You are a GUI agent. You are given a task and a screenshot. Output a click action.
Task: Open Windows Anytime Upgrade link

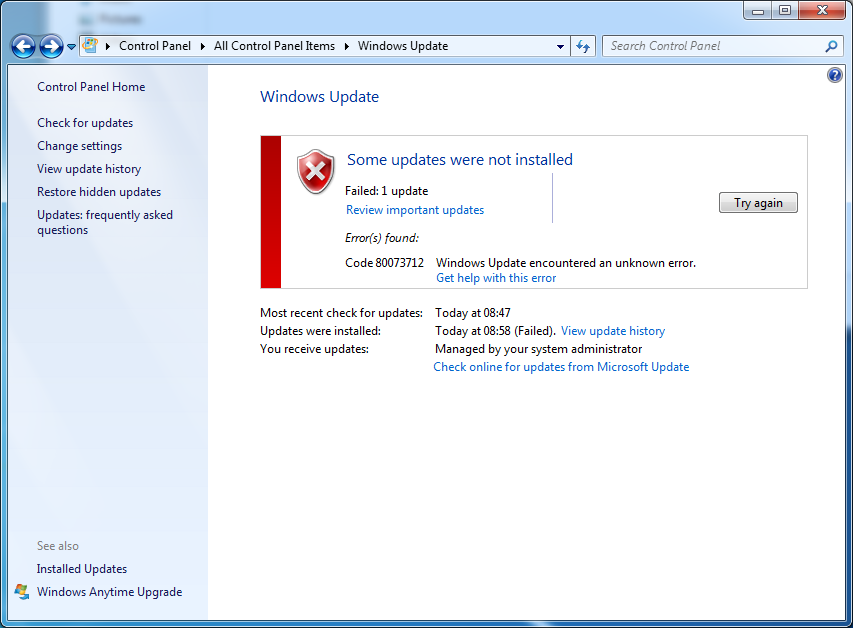[x=109, y=592]
